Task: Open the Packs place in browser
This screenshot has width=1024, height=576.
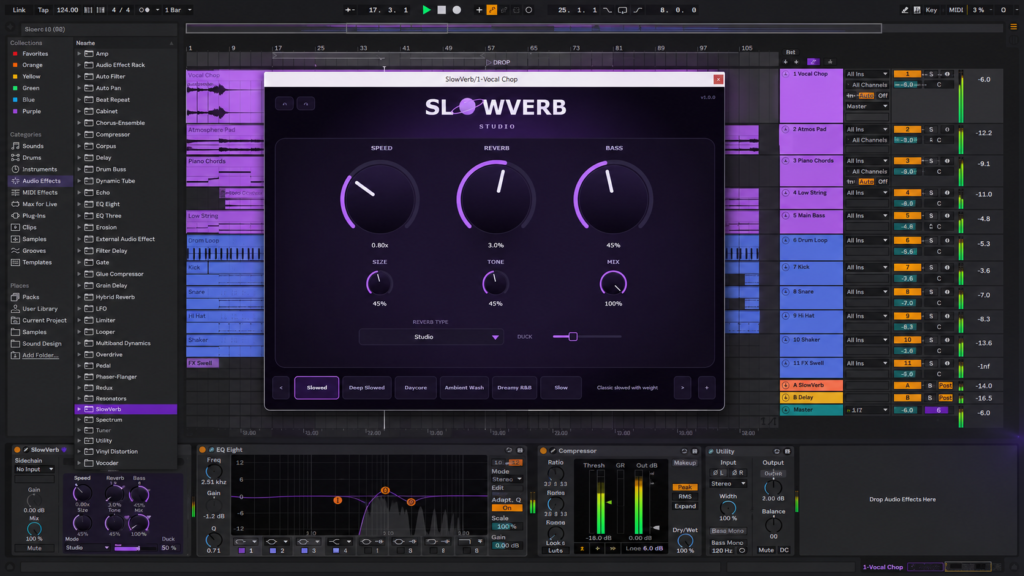Action: (x=30, y=297)
